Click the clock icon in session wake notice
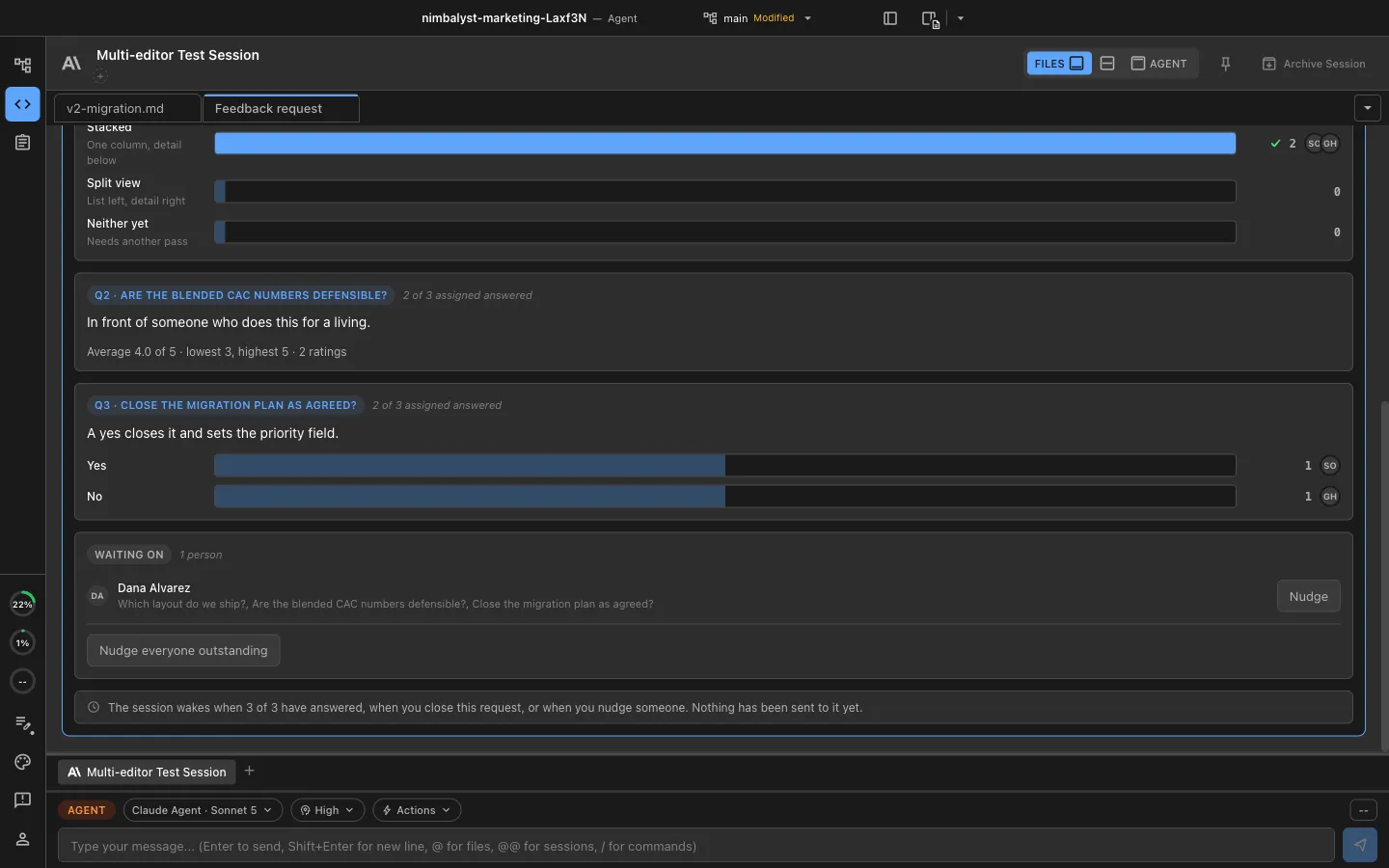The image size is (1389, 868). pos(94,707)
